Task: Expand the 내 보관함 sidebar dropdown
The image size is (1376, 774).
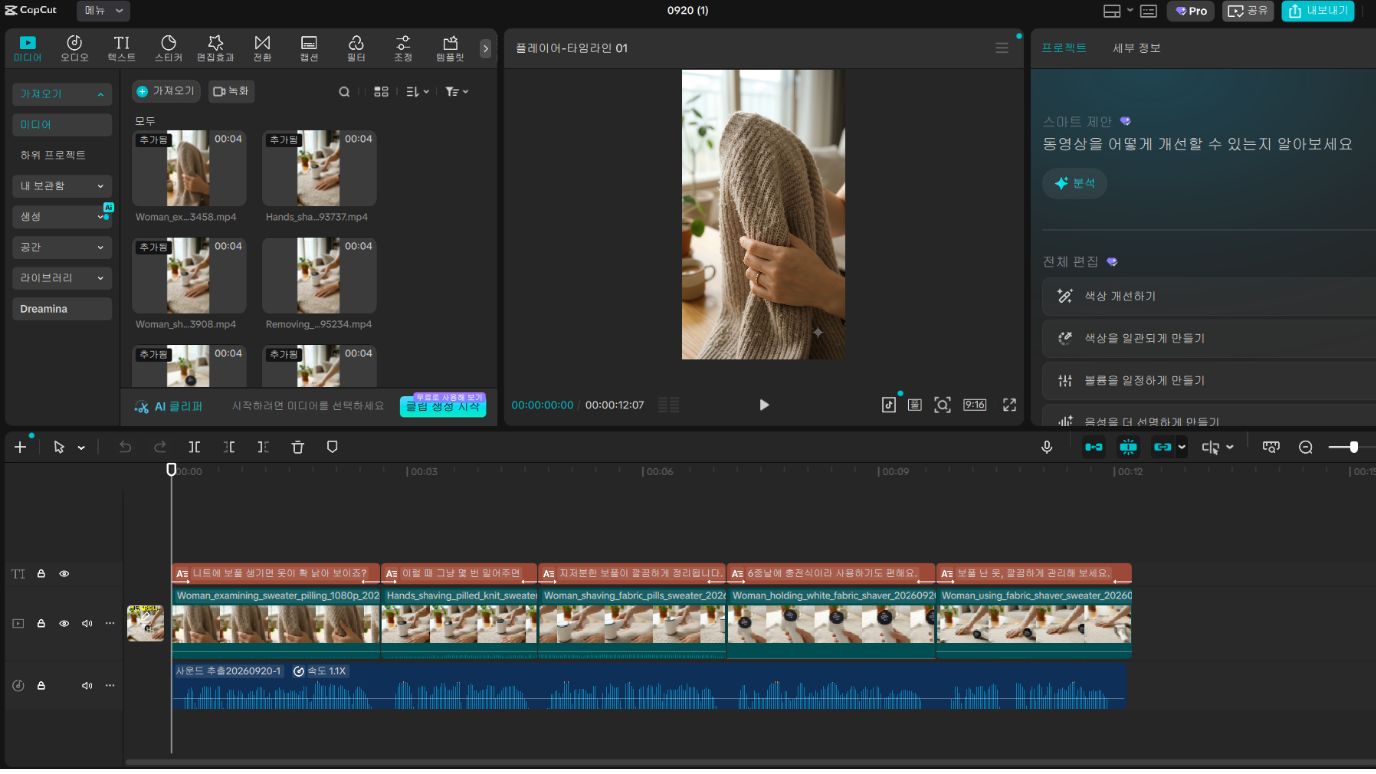Action: pyautogui.click(x=62, y=186)
